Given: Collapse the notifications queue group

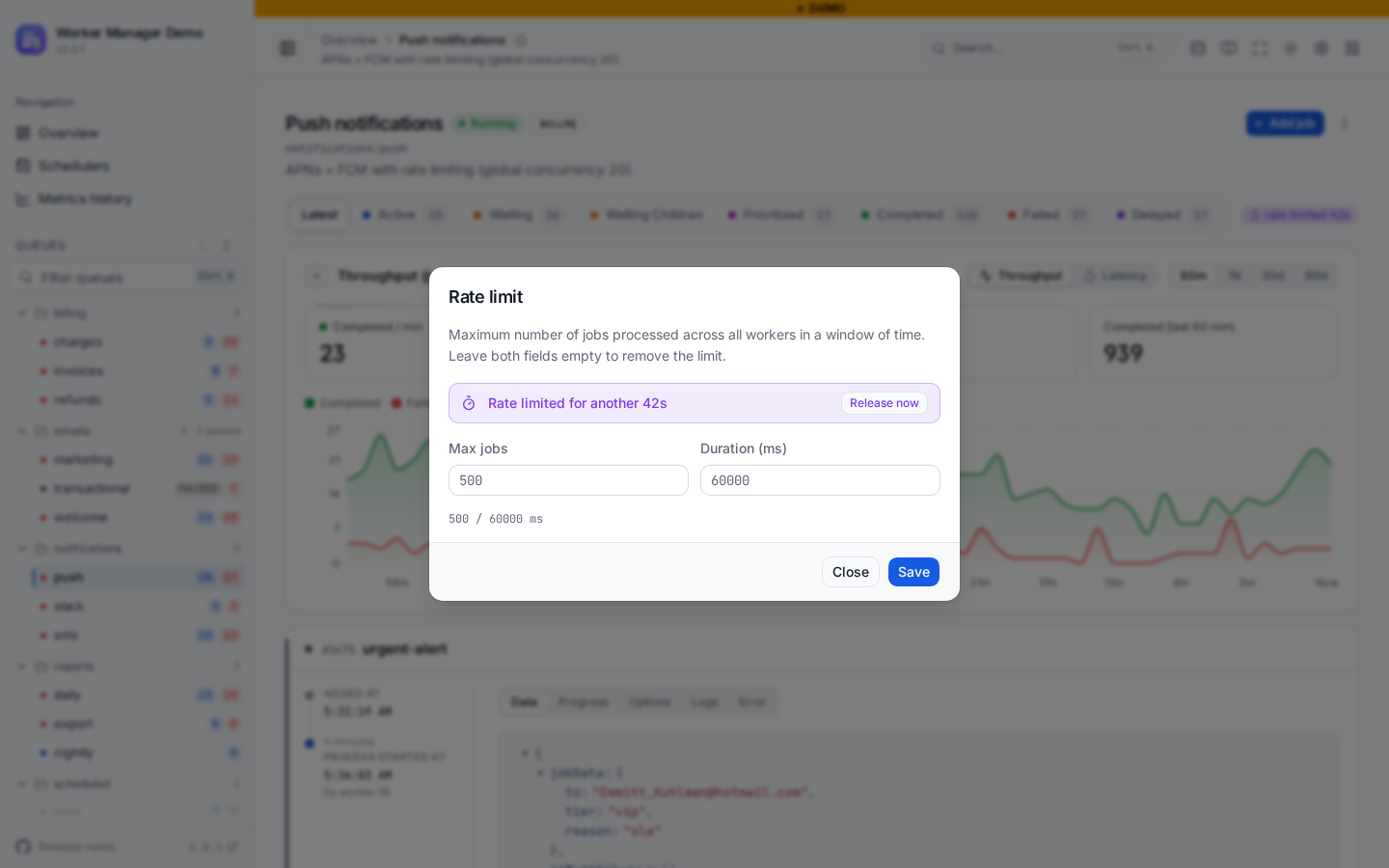Looking at the screenshot, I should click(22, 549).
